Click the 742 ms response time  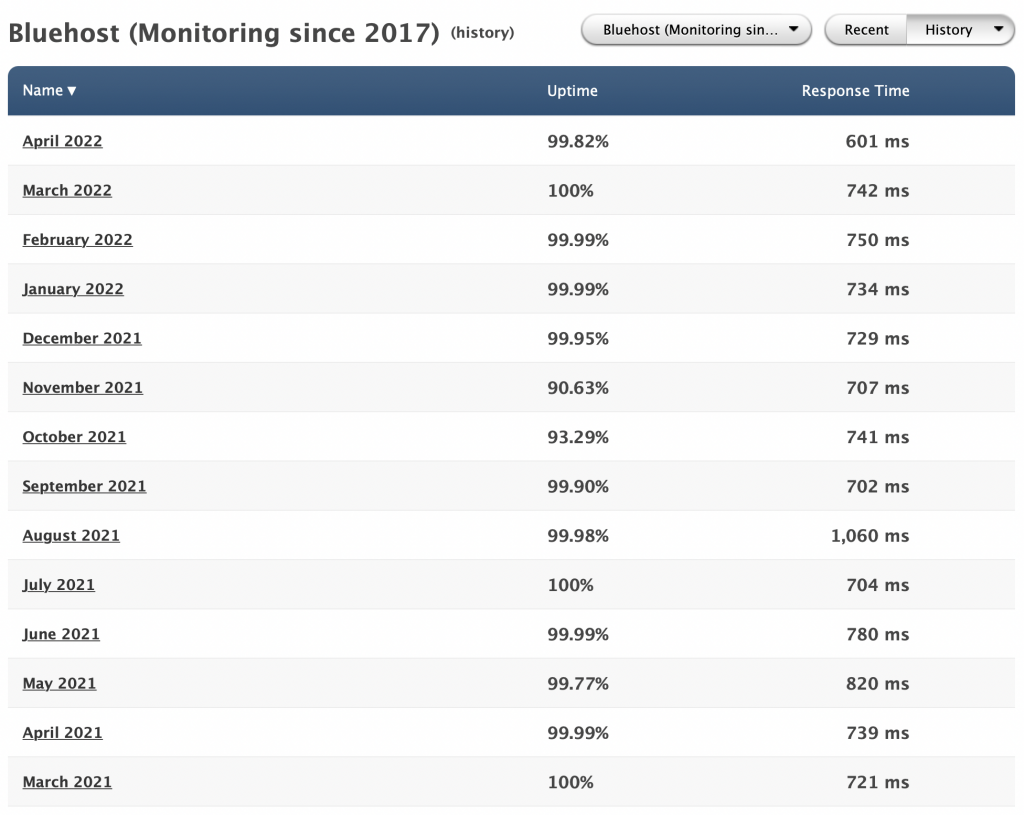coord(877,191)
